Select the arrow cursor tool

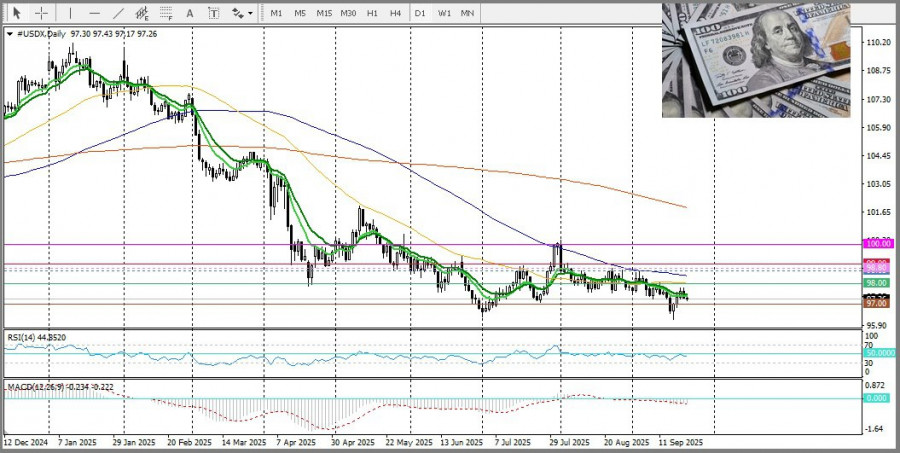tap(17, 13)
